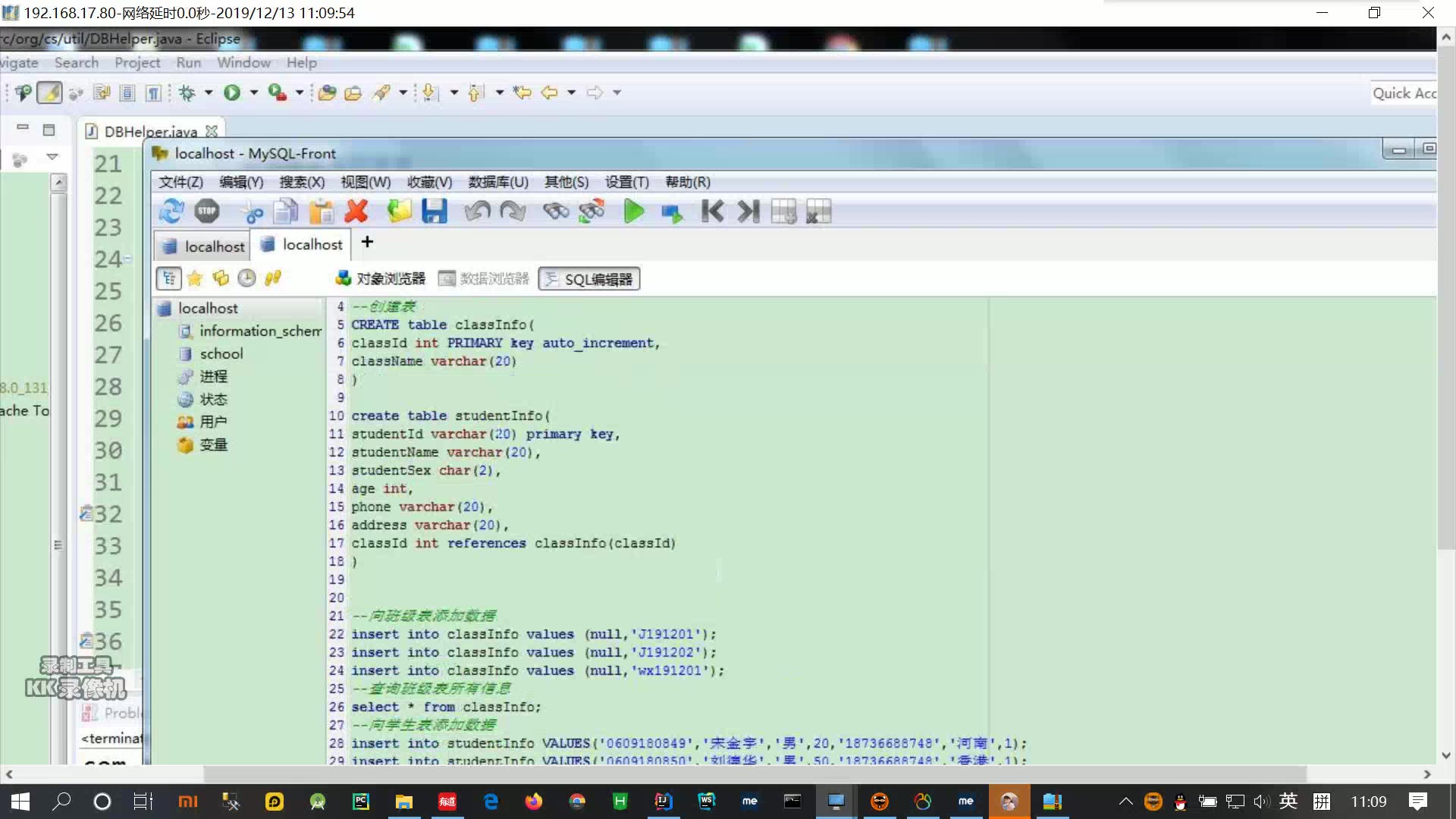
Task: Click the scissors Cut icon in MySQL-Front
Action: click(x=253, y=214)
